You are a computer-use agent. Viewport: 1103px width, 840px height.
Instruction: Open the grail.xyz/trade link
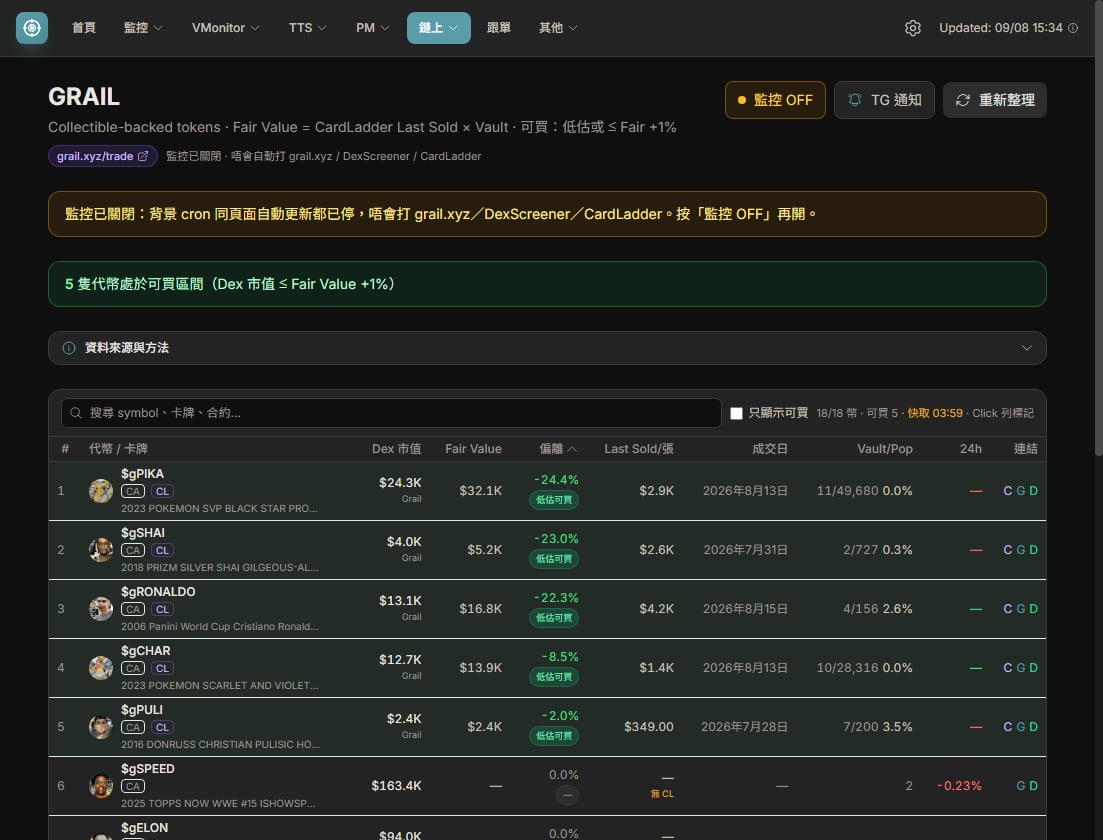pos(103,156)
